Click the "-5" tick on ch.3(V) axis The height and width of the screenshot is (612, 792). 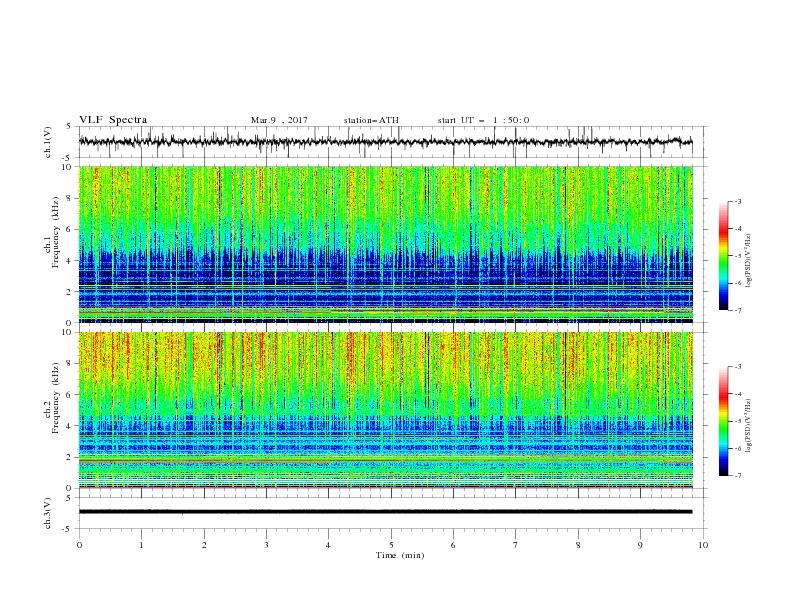[x=68, y=529]
